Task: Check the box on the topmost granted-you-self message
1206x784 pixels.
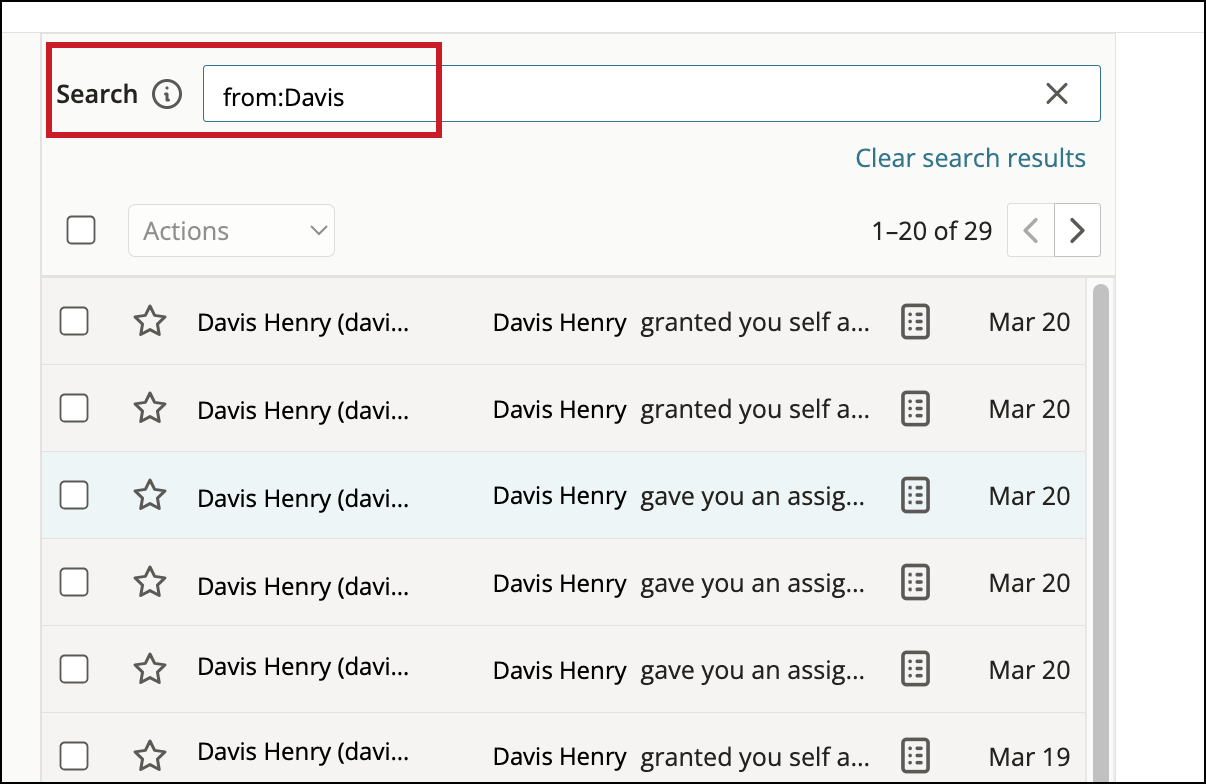Action: [x=74, y=321]
